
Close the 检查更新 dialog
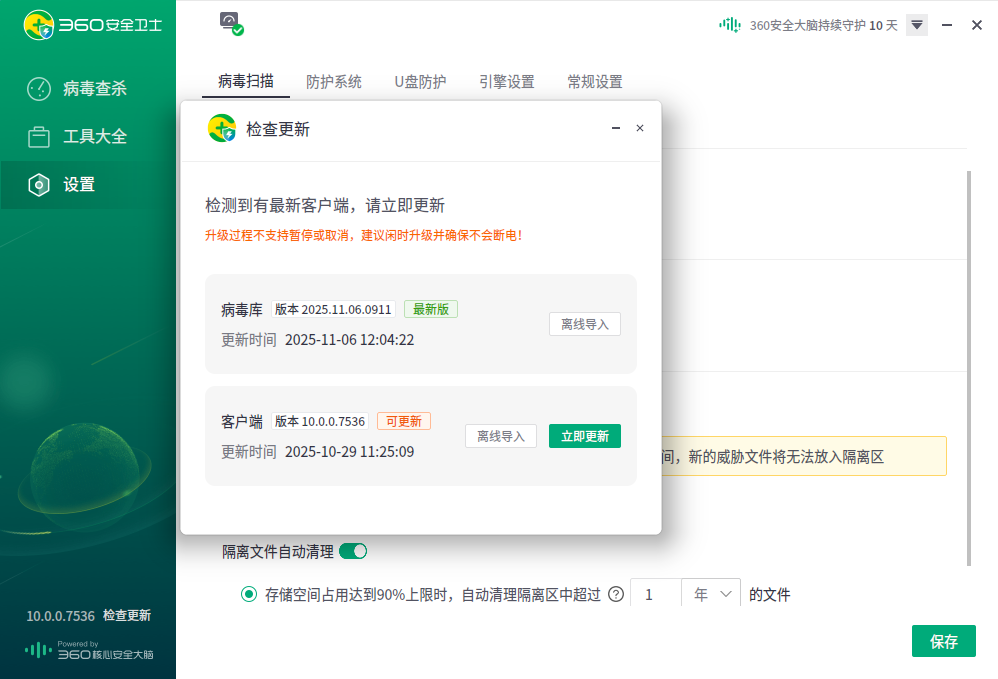pyautogui.click(x=640, y=128)
